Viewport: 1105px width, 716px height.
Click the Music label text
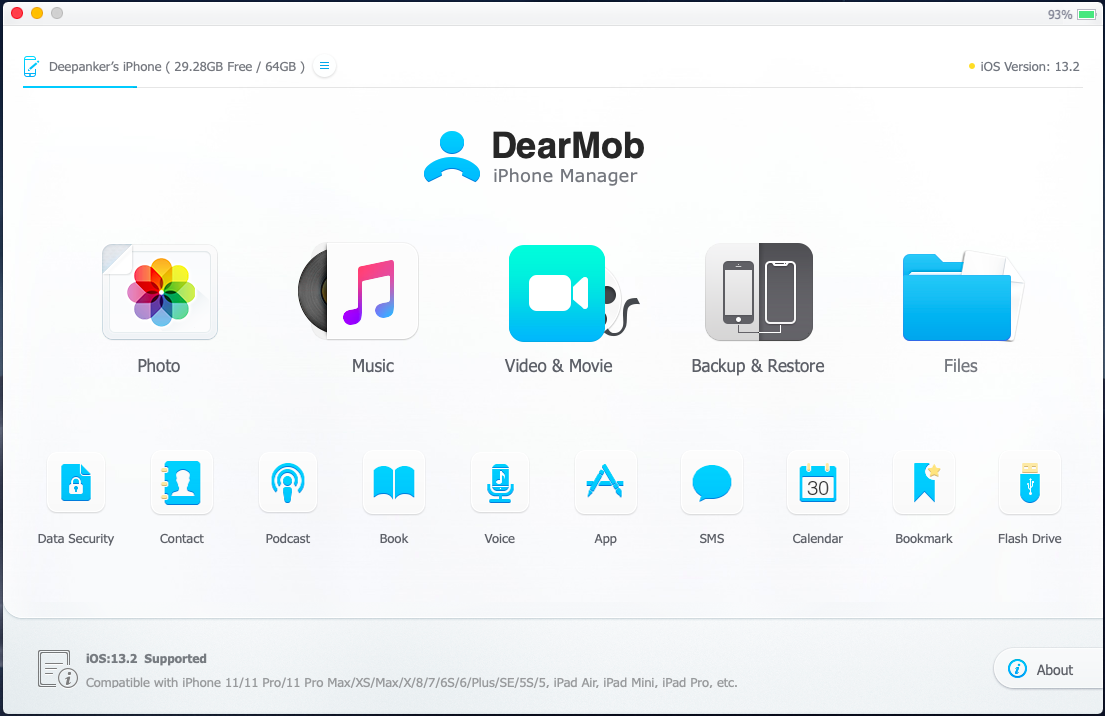pos(373,366)
